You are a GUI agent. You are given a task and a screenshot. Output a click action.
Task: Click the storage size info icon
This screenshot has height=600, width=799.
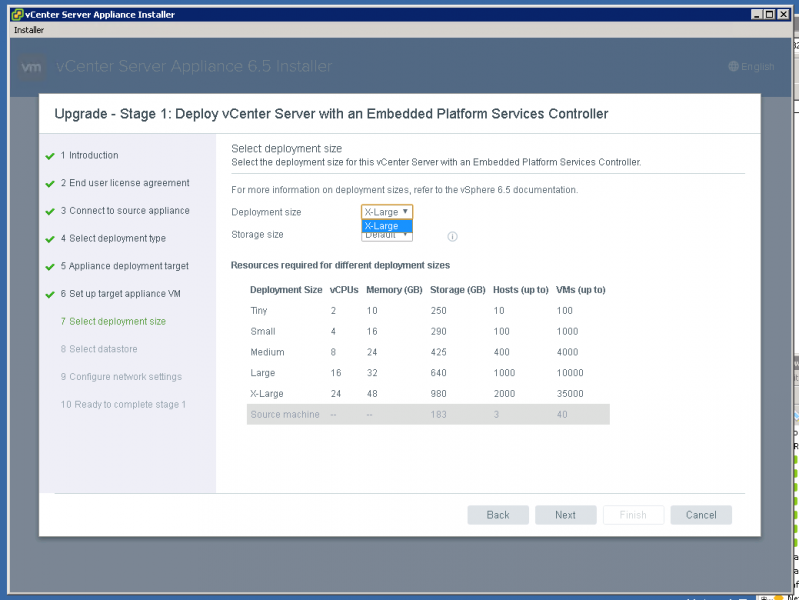point(452,237)
